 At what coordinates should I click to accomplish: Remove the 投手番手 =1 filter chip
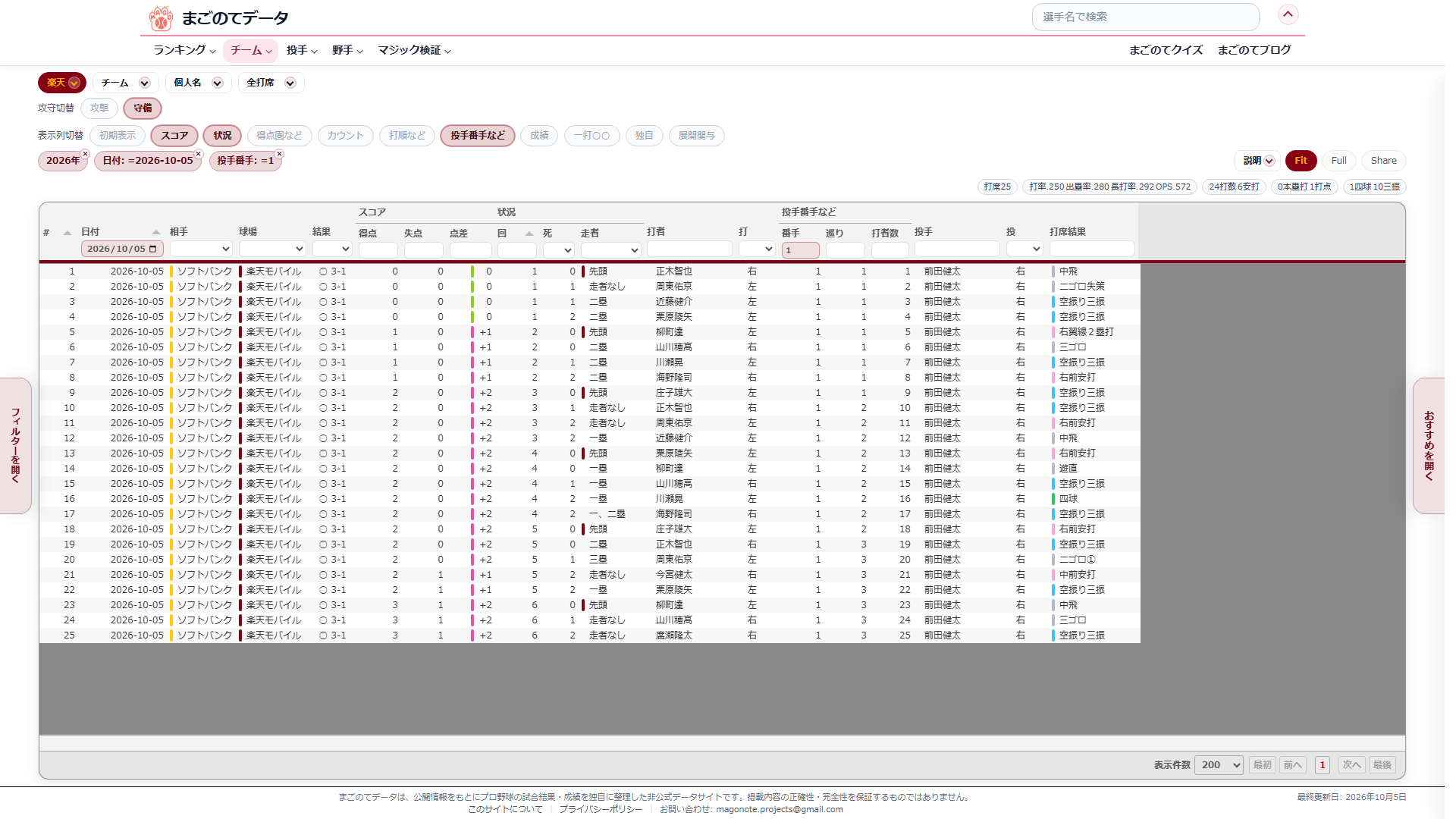click(279, 154)
